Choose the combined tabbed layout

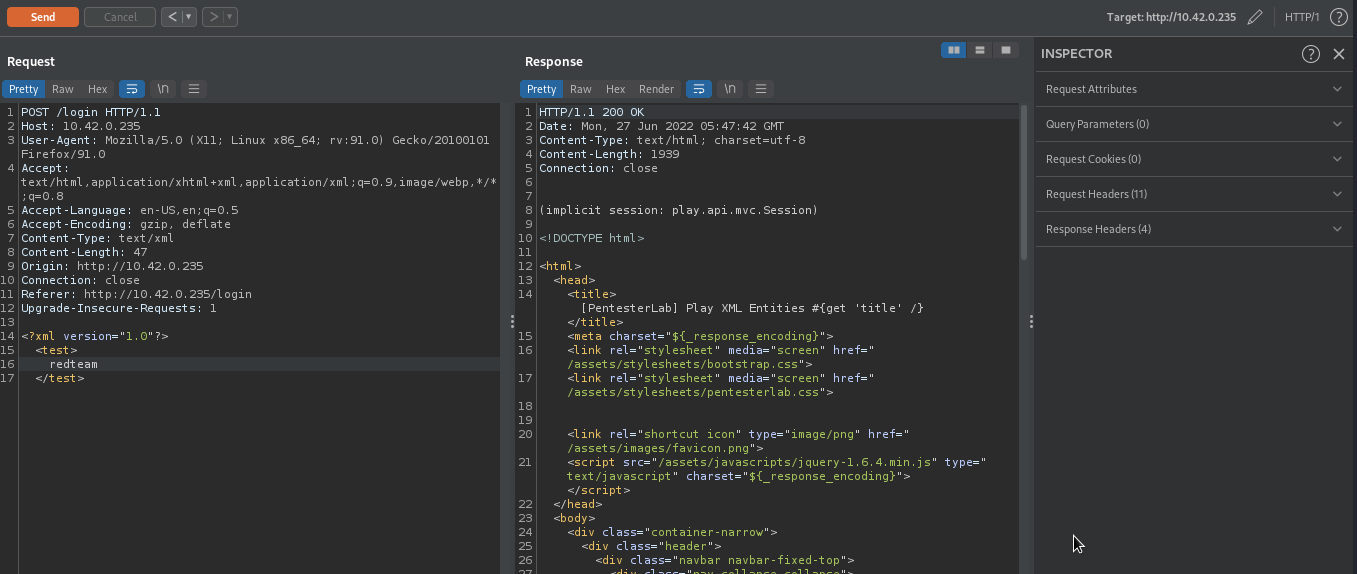(x=1005, y=50)
